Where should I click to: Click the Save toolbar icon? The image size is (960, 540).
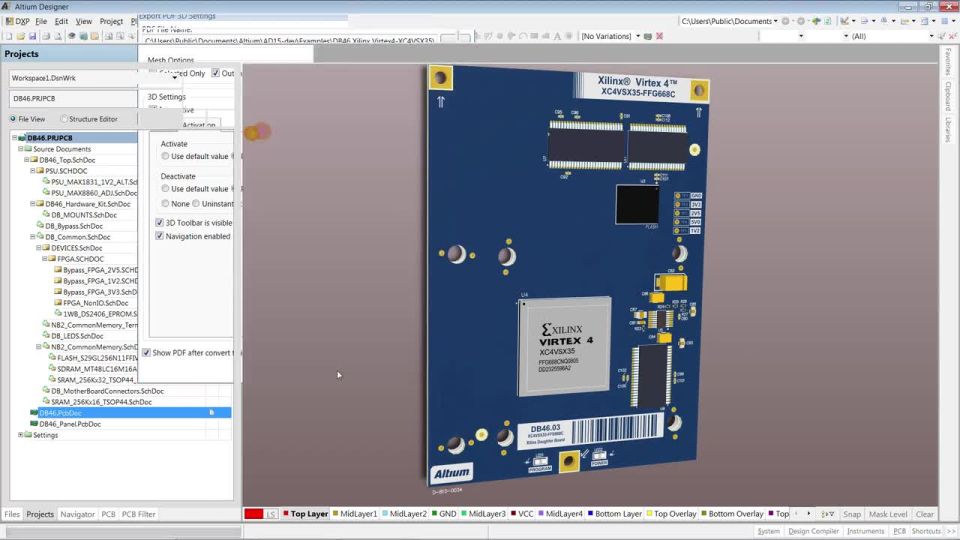32,36
